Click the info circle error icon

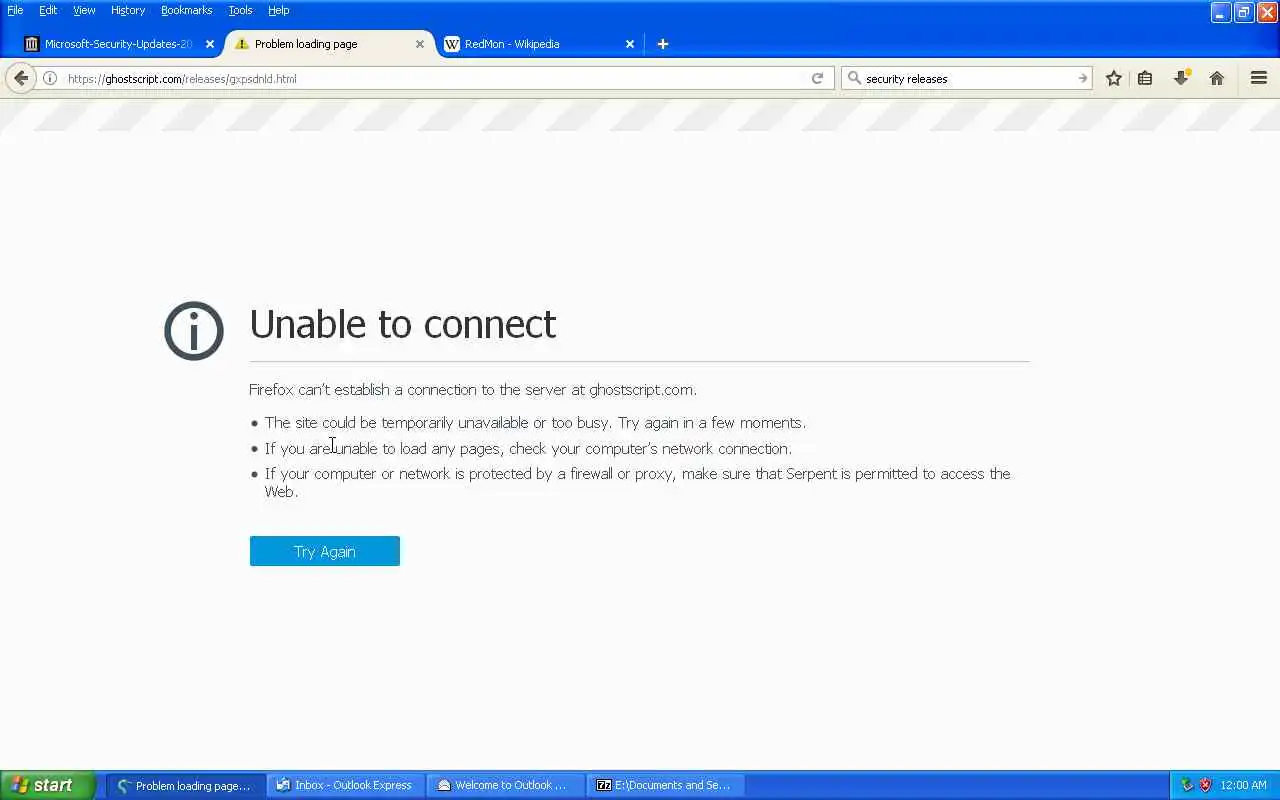[x=194, y=331]
